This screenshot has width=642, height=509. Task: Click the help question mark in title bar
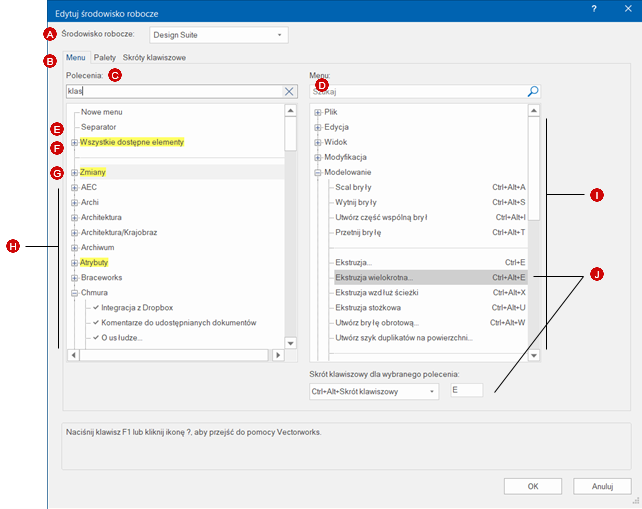[x=594, y=8]
